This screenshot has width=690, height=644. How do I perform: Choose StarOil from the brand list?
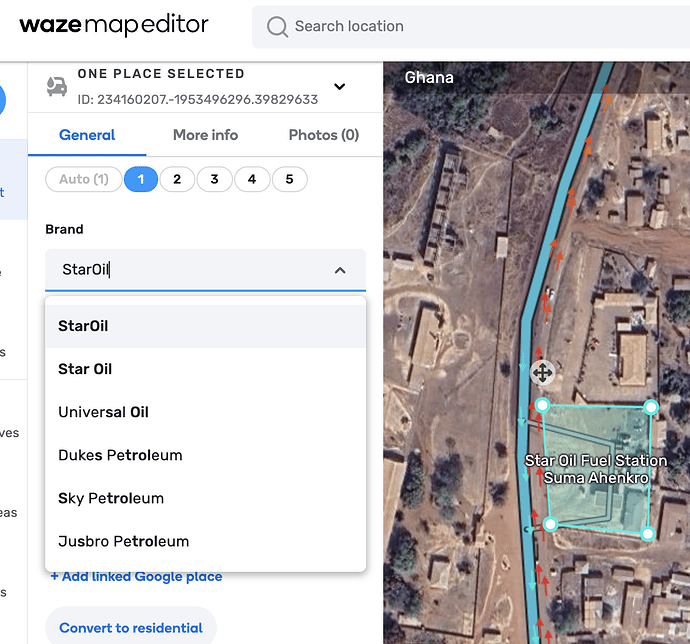[206, 326]
